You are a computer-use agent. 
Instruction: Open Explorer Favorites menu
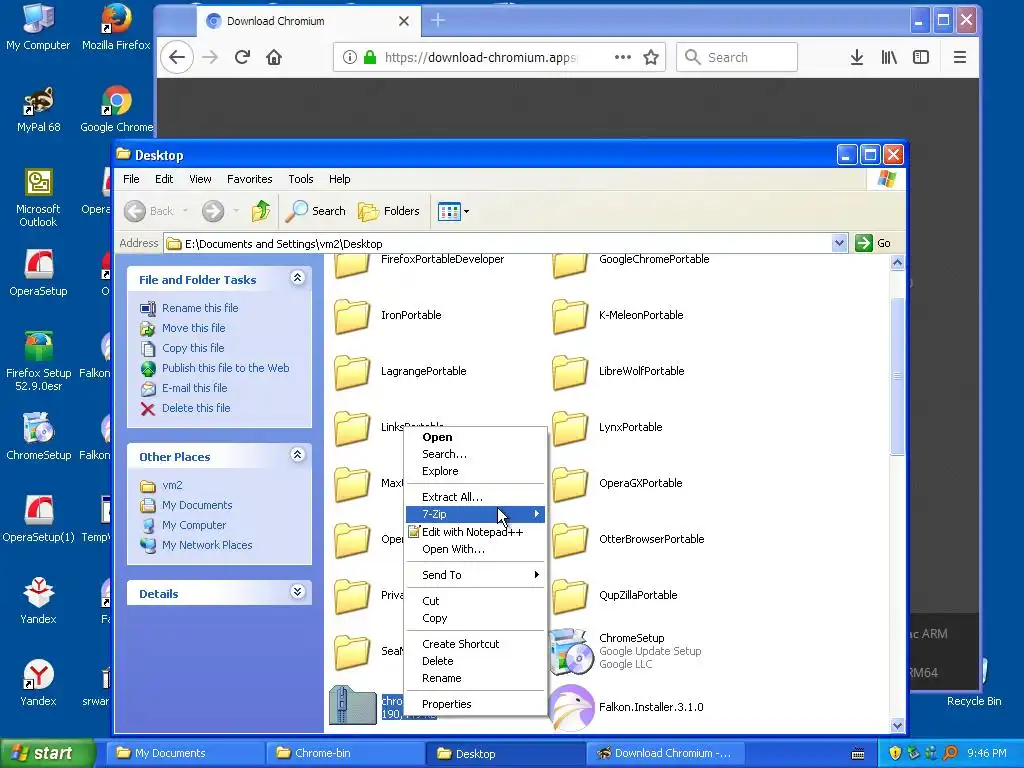point(249,179)
